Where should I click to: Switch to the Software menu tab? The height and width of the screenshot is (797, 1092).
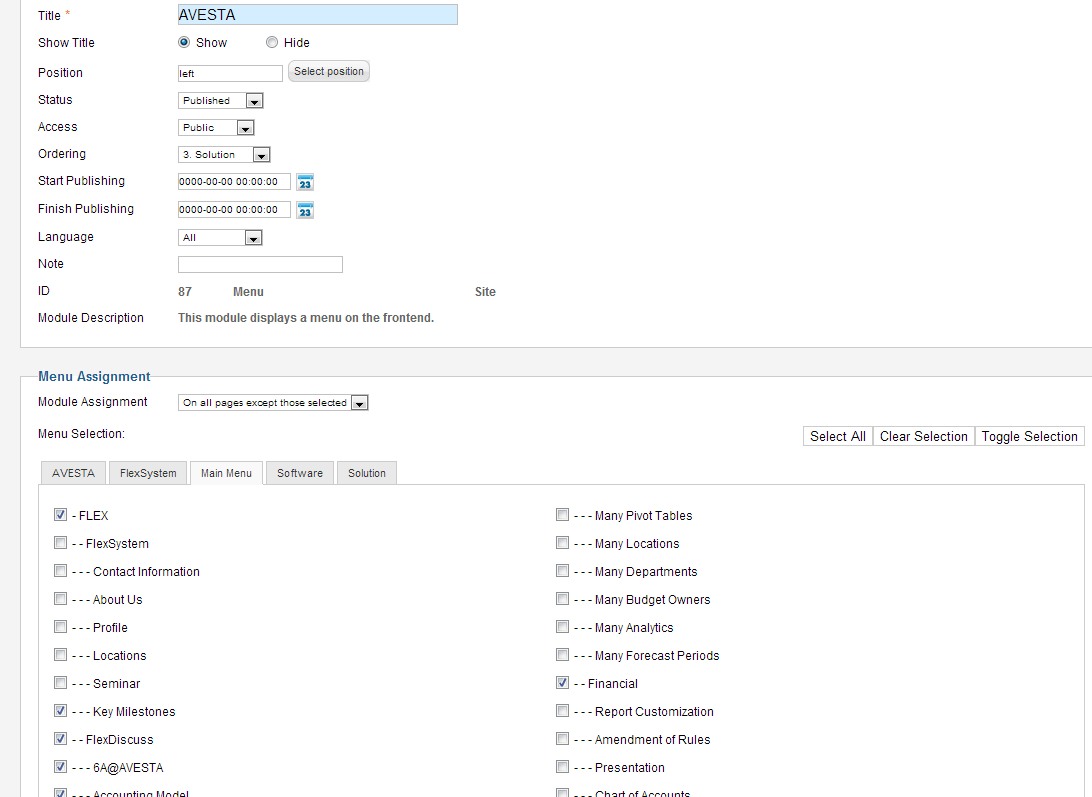(300, 473)
